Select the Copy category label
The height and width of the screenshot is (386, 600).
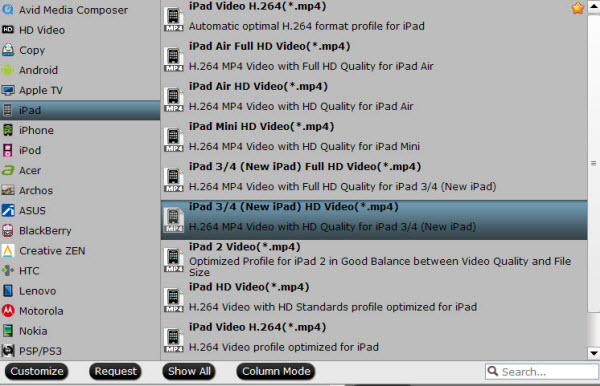pos(32,50)
